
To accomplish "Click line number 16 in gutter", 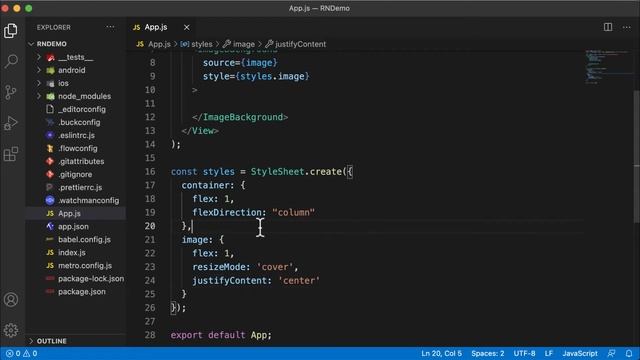I will point(150,171).
